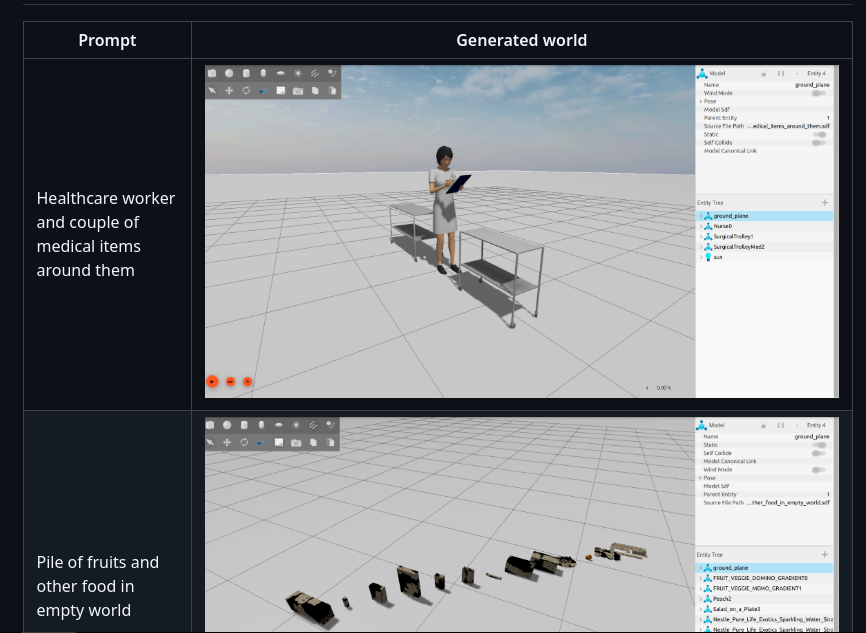866x633 pixels.
Task: Select the Sphere shape in healthcare world toolbar
Action: tap(229, 73)
